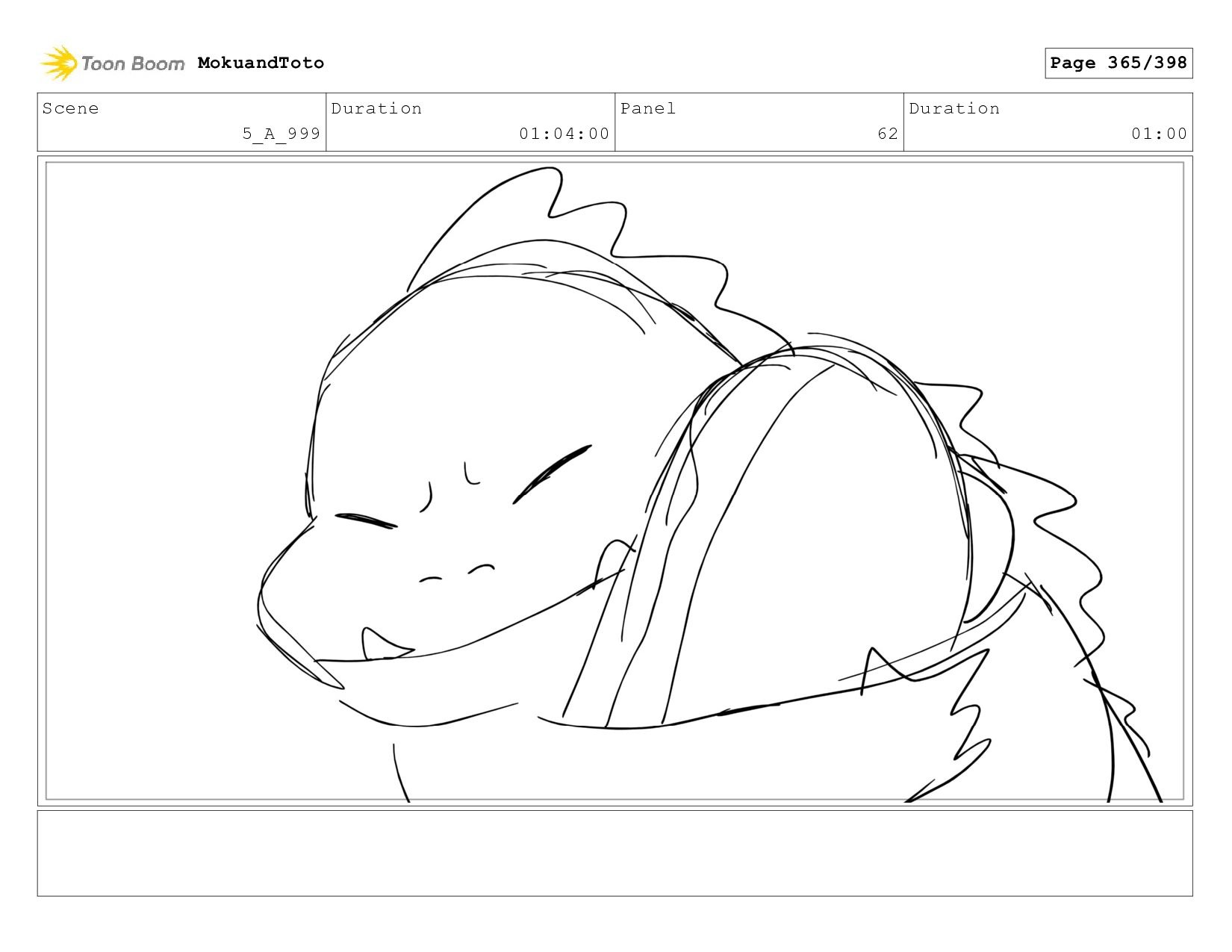Click the MokuandToto project title
The image size is (1232, 952).
coord(261,63)
